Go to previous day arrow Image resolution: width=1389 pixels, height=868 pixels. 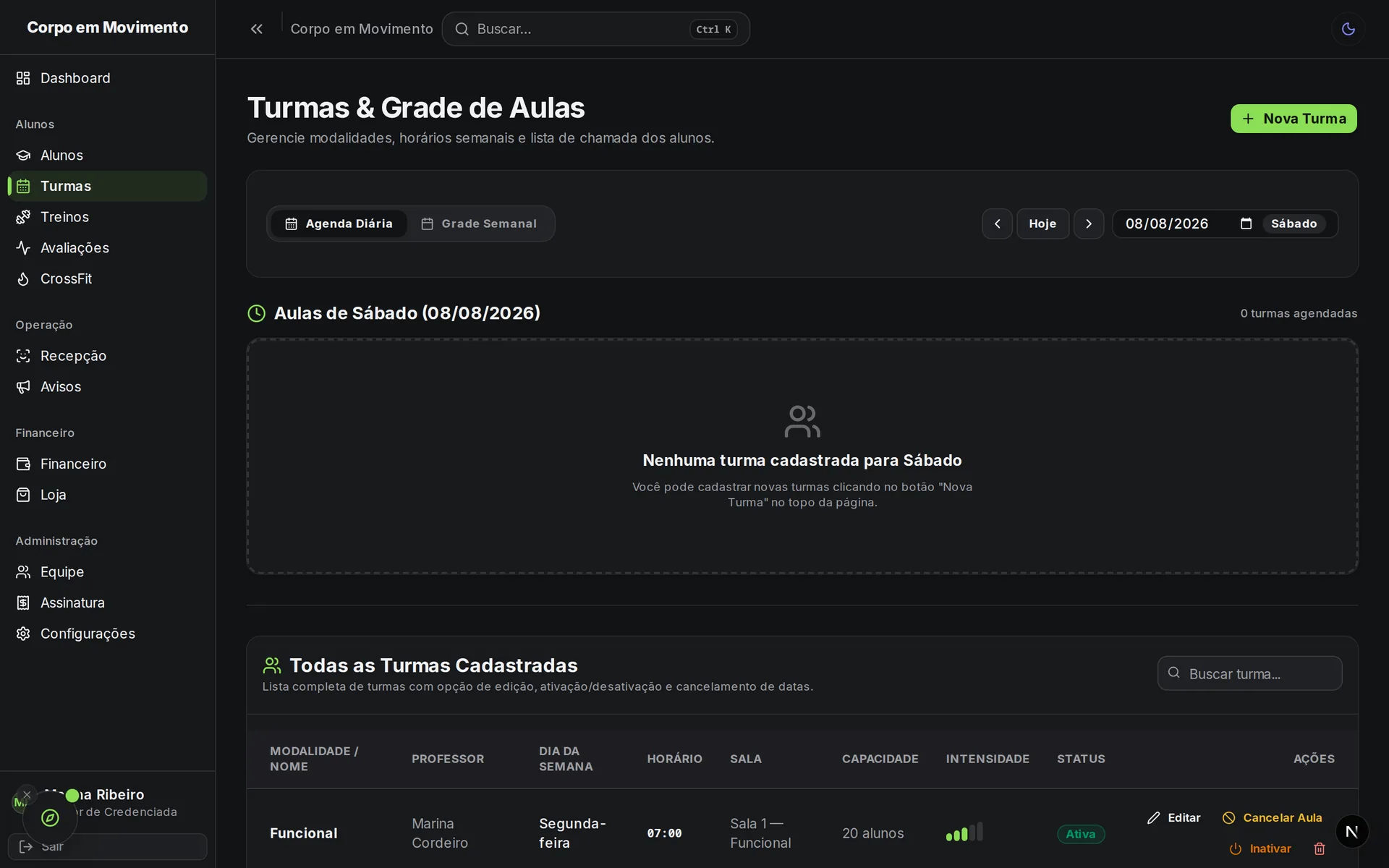point(997,224)
